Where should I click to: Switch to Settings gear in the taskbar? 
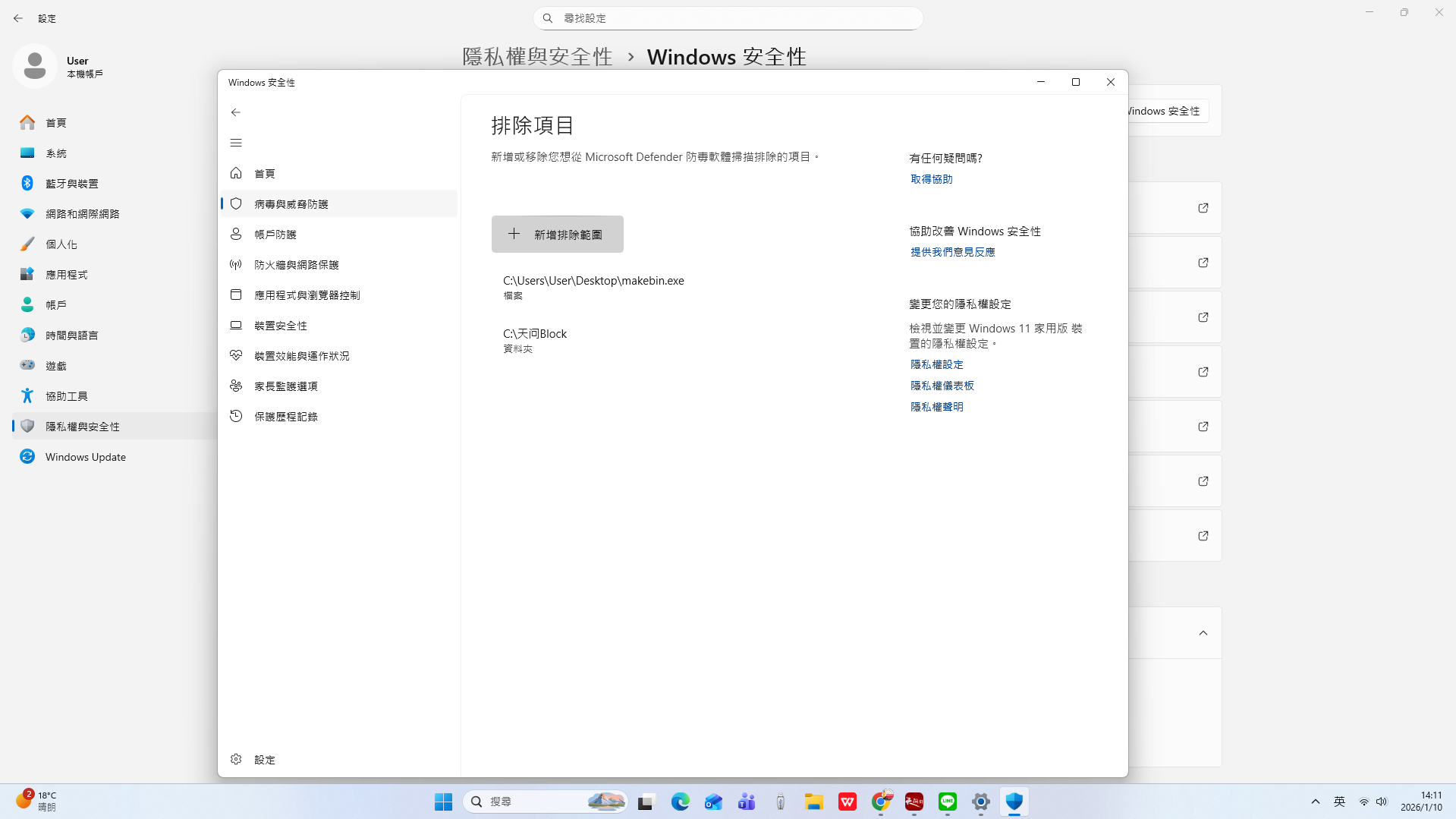point(980,802)
